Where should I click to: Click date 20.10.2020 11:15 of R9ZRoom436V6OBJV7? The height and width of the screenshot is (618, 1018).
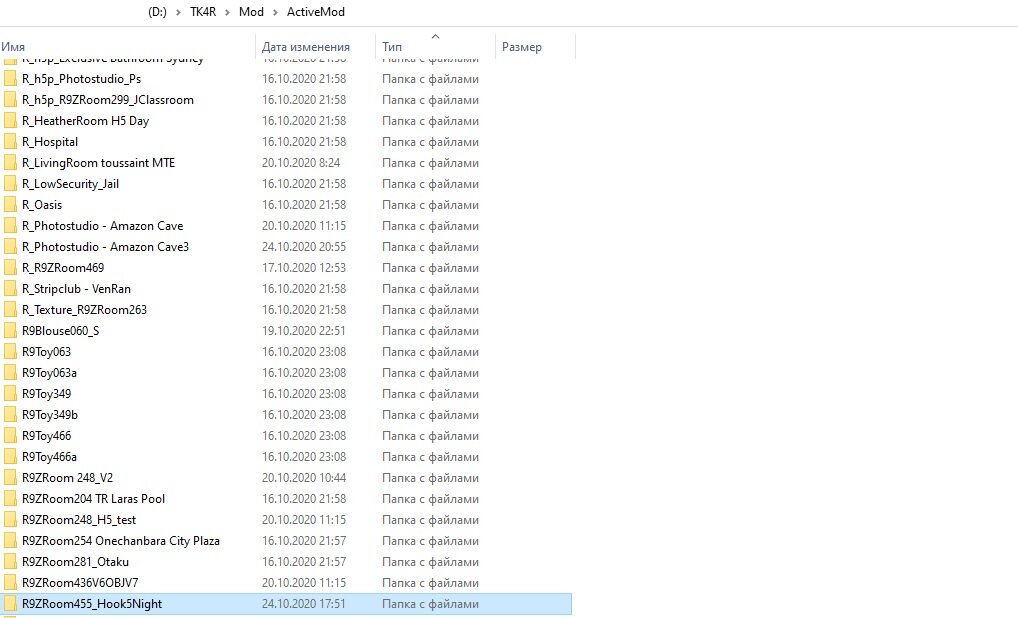pos(304,583)
